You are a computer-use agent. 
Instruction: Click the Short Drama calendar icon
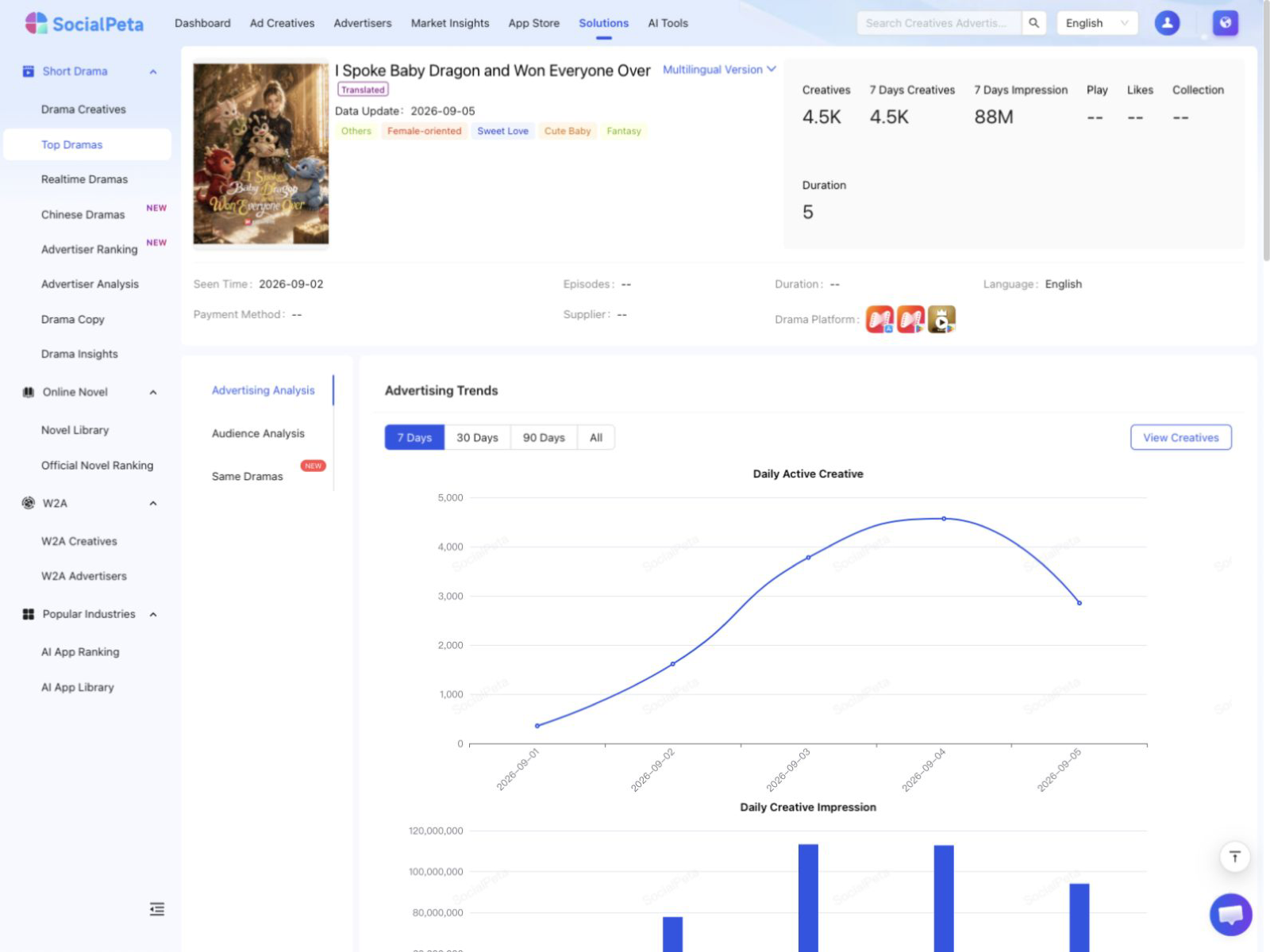coord(29,71)
